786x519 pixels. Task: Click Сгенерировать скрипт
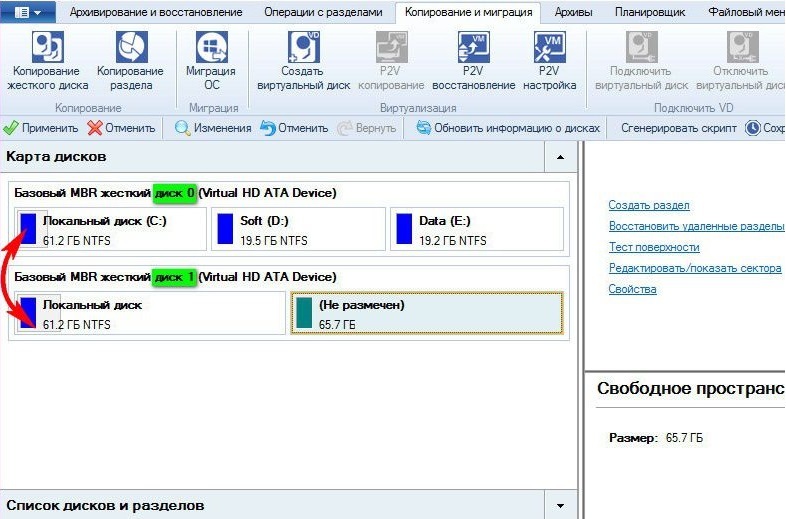click(x=679, y=128)
